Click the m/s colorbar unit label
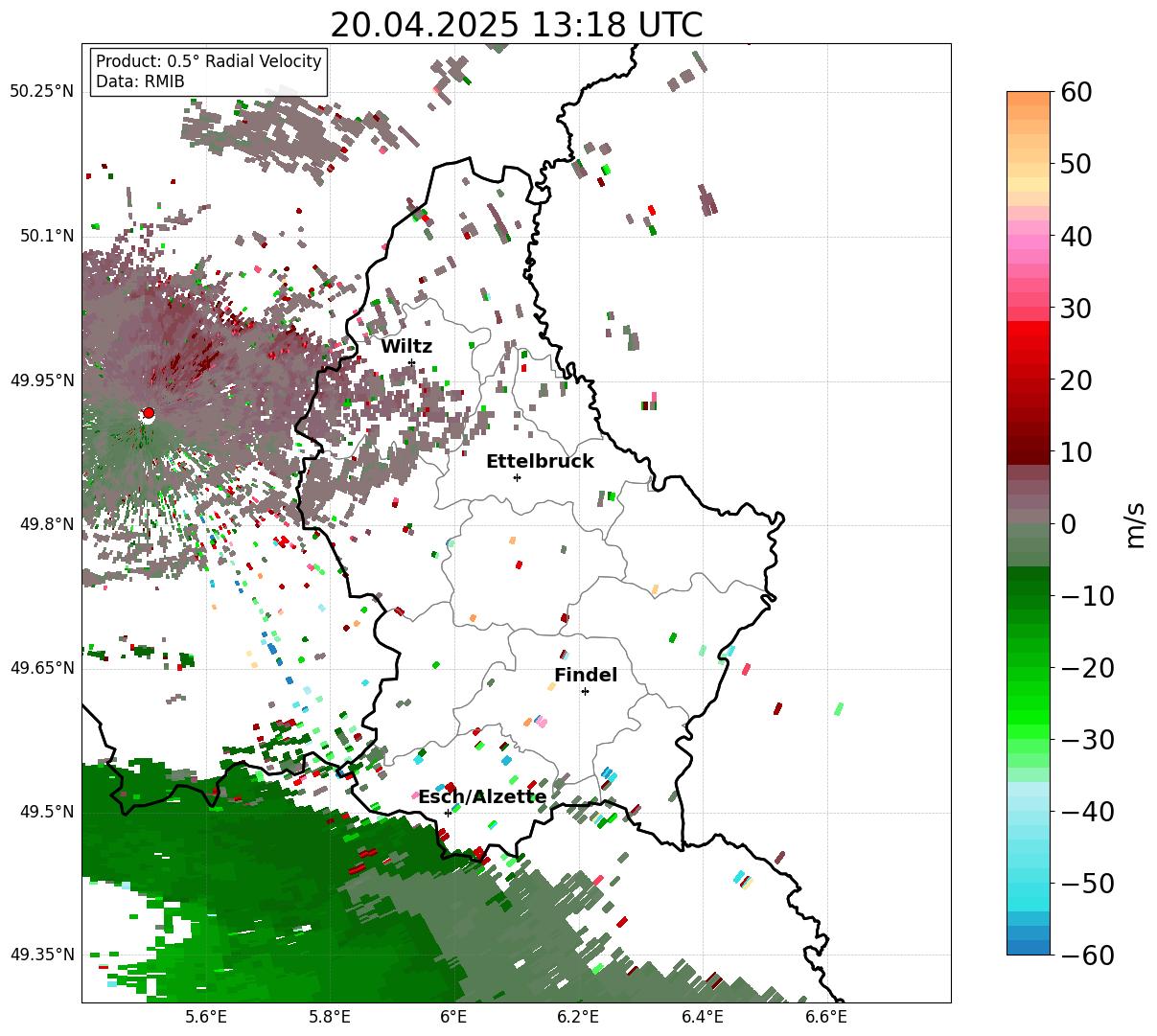Screen dimensions: 1157x1036 pos(1136,524)
